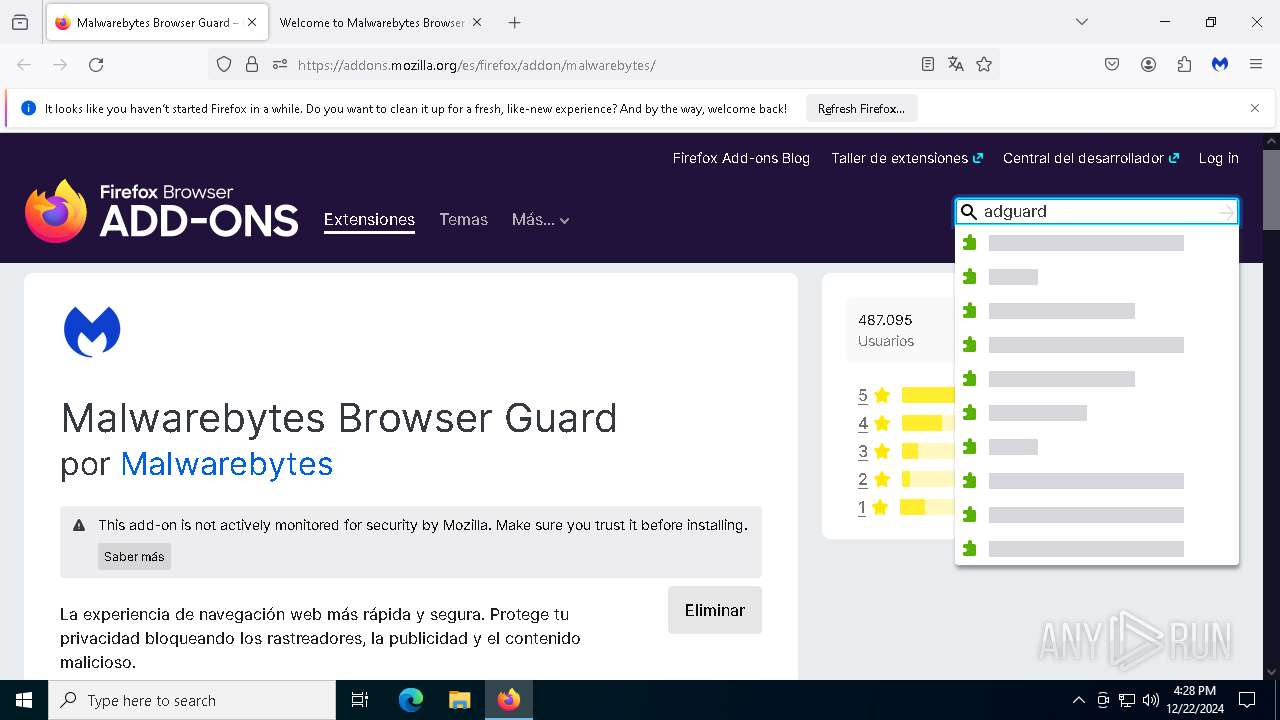Open File Explorer from the taskbar
Screen dimensions: 1280x720
pyautogui.click(x=459, y=700)
